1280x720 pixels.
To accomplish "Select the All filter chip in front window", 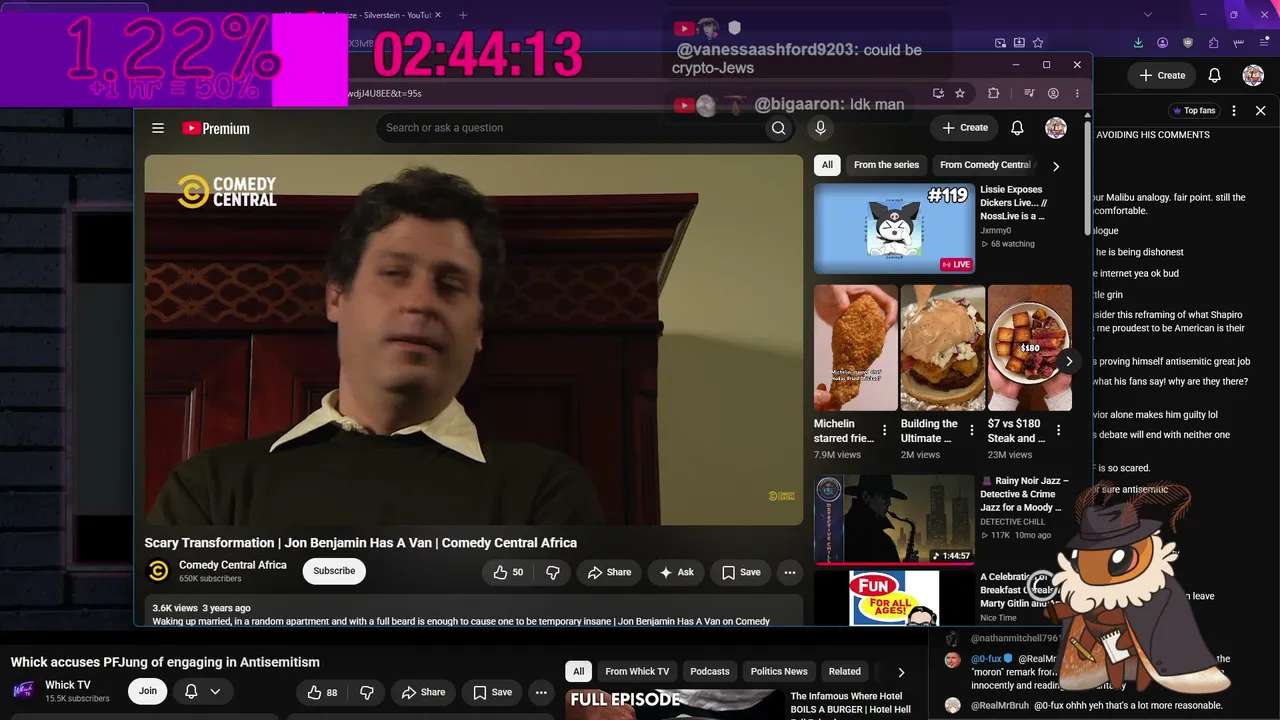I will coord(827,165).
